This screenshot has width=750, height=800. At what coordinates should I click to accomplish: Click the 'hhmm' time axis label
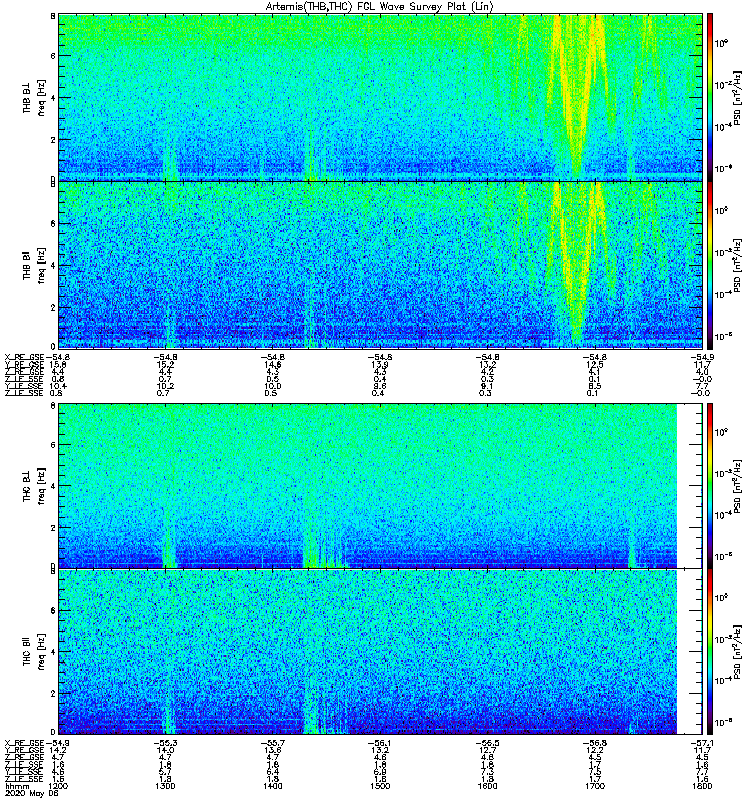(x=16, y=786)
